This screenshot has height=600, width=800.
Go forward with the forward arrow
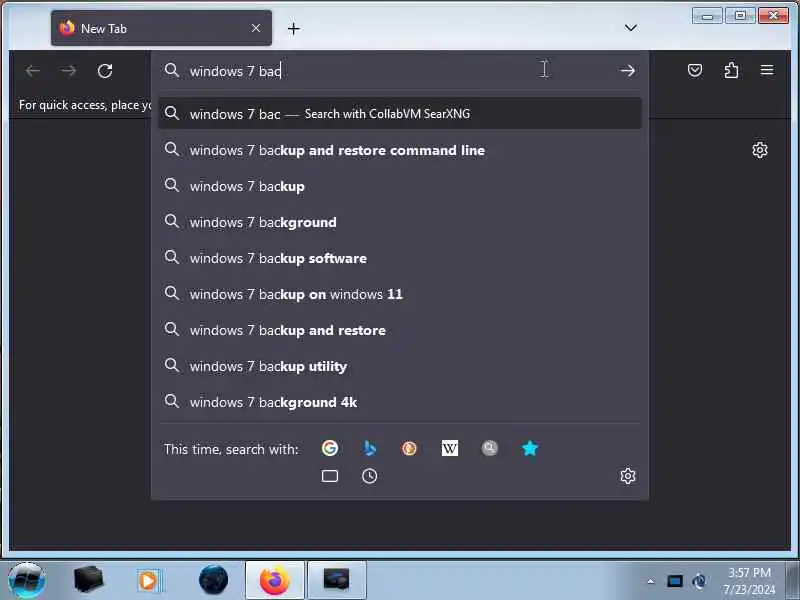pos(68,71)
